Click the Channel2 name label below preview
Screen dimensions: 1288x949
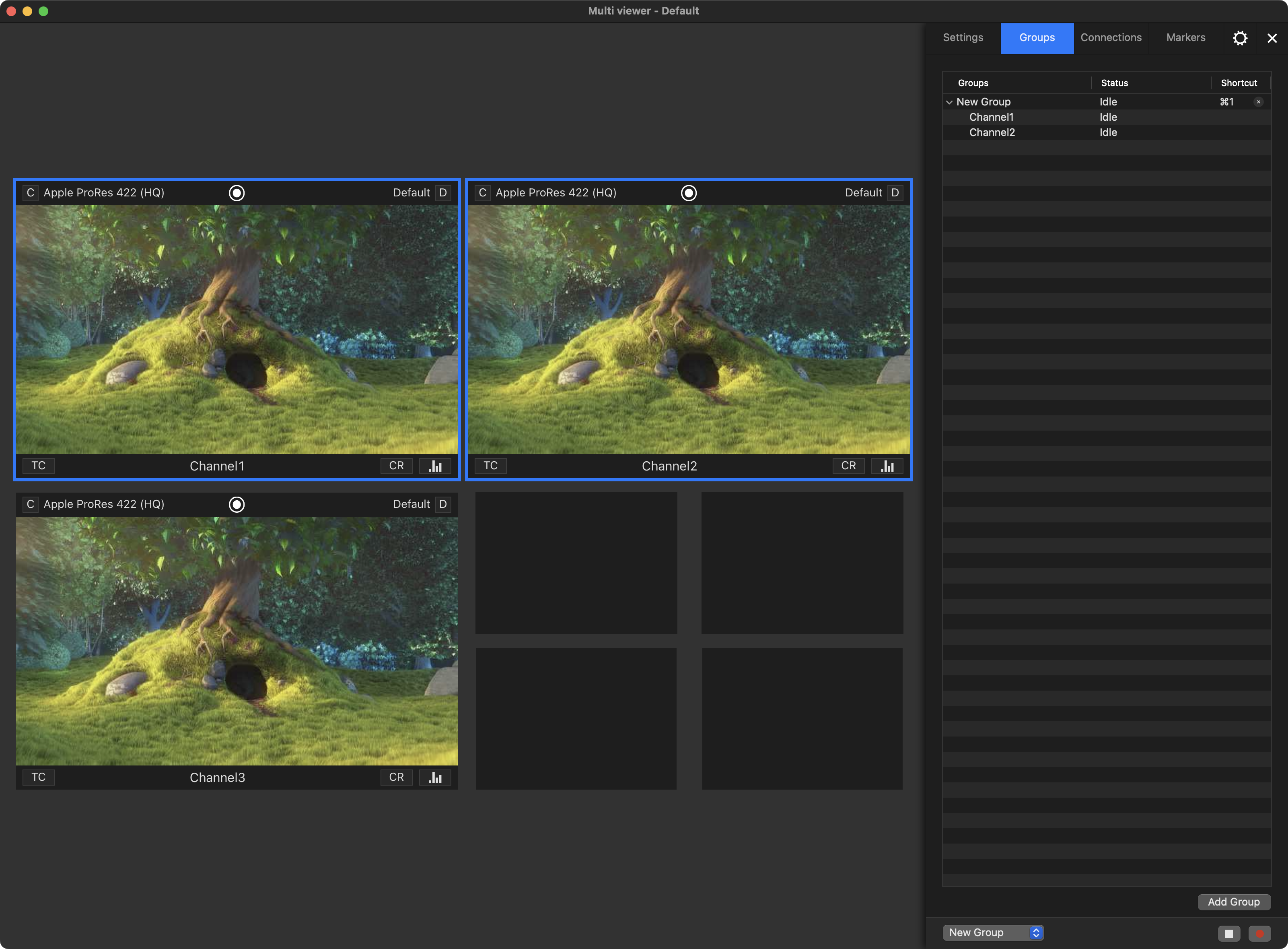(x=669, y=466)
